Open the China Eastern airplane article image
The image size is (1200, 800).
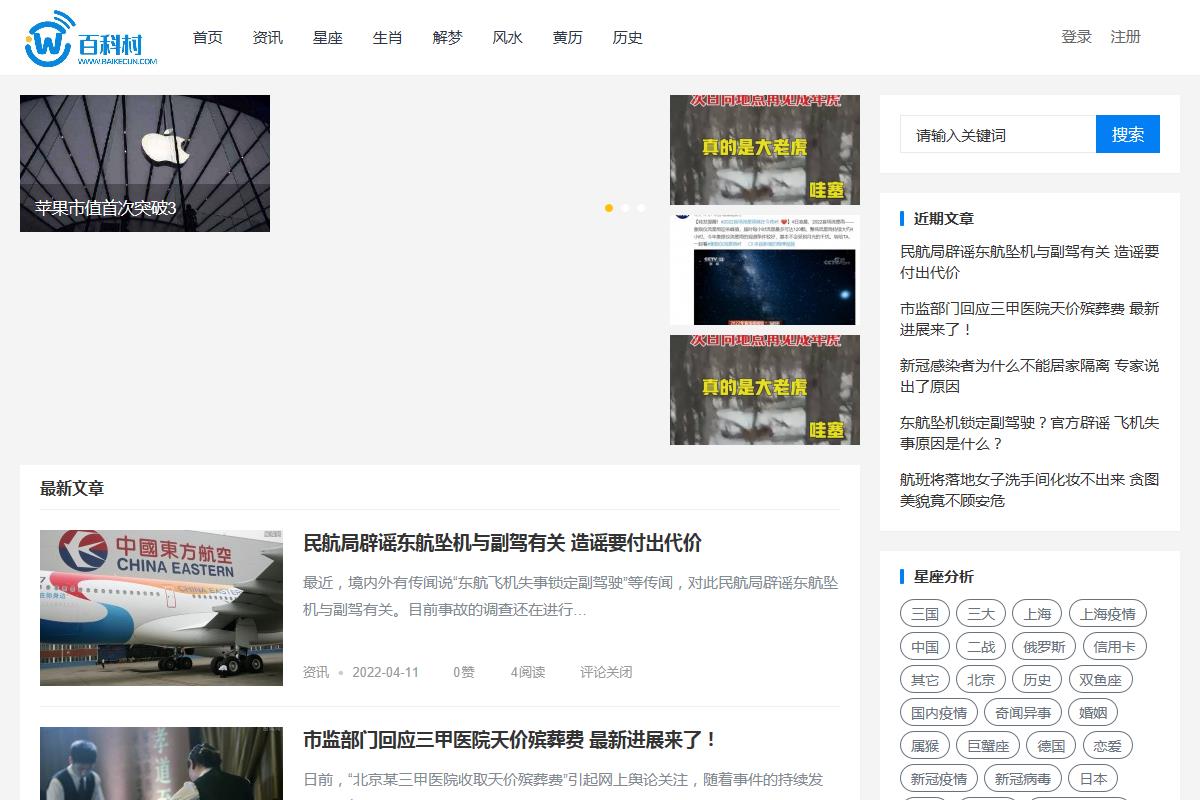tap(161, 608)
